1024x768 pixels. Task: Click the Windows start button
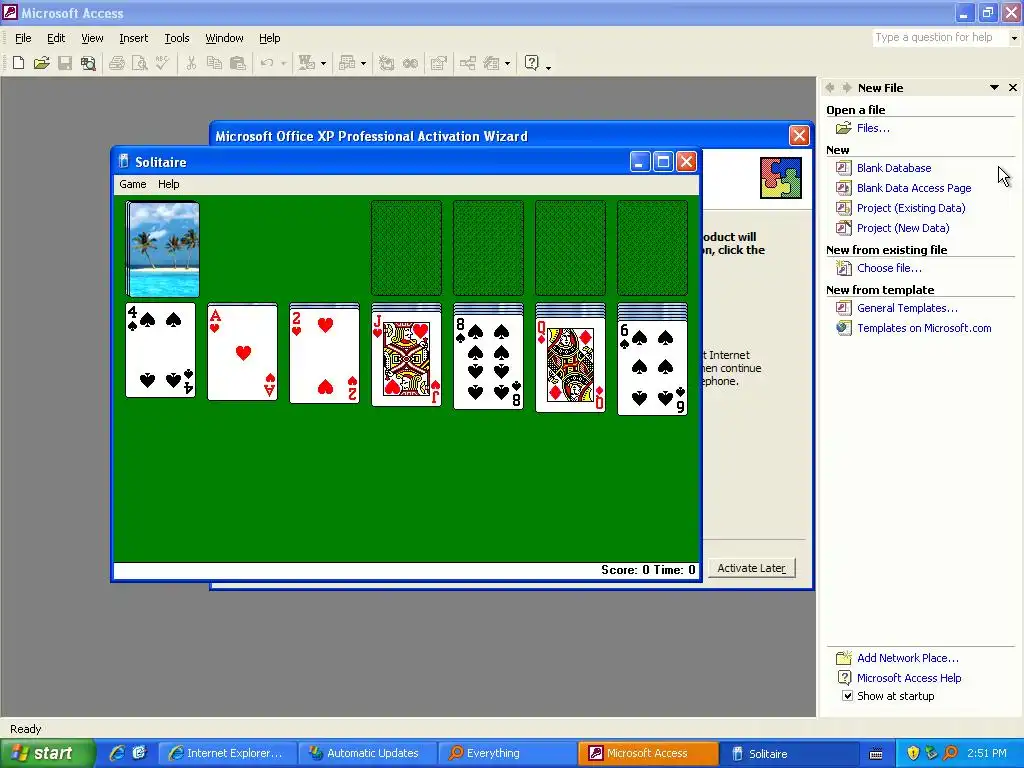46,753
